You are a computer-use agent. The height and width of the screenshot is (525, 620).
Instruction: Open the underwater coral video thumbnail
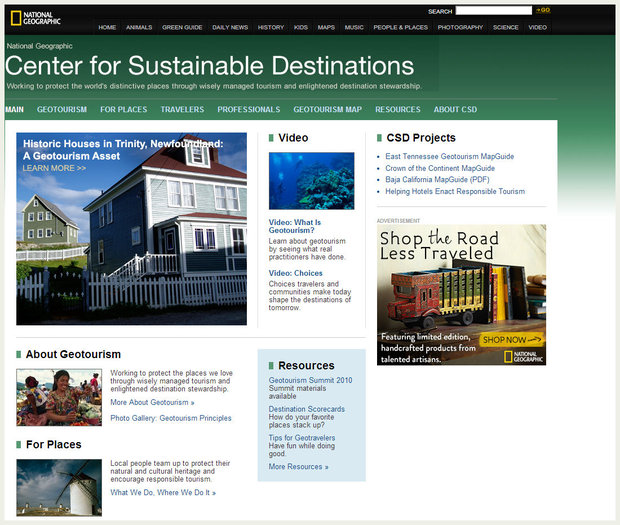coord(311,180)
